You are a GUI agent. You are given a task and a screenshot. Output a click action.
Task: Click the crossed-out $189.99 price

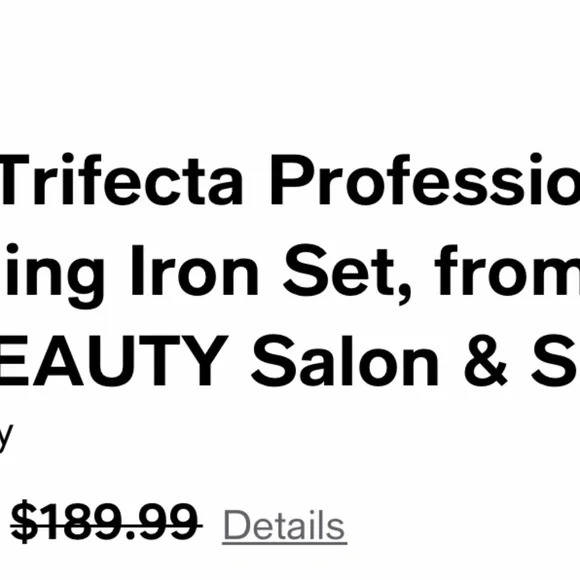pyautogui.click(x=106, y=522)
